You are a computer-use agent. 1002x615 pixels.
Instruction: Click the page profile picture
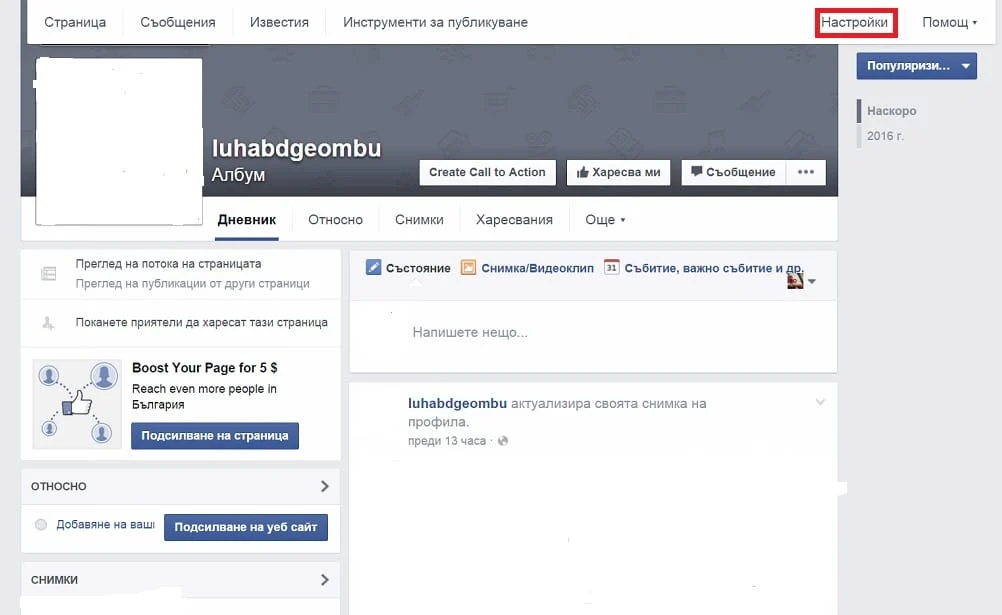point(119,141)
